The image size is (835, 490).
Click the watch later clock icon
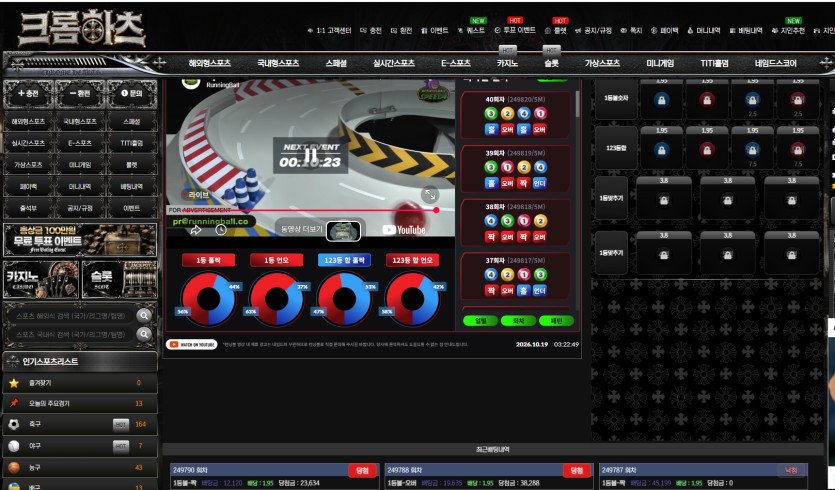coord(220,230)
